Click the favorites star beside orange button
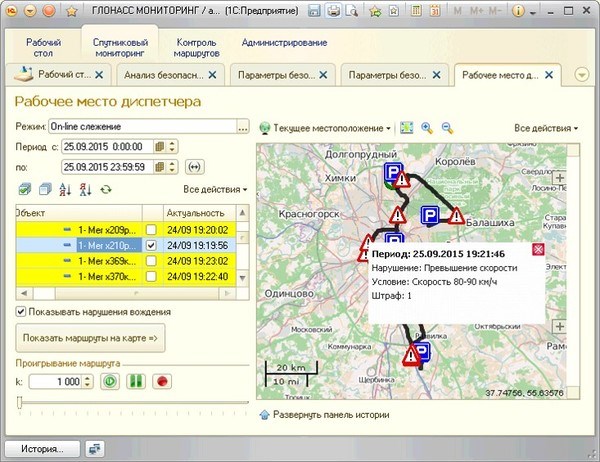 pos(72,11)
